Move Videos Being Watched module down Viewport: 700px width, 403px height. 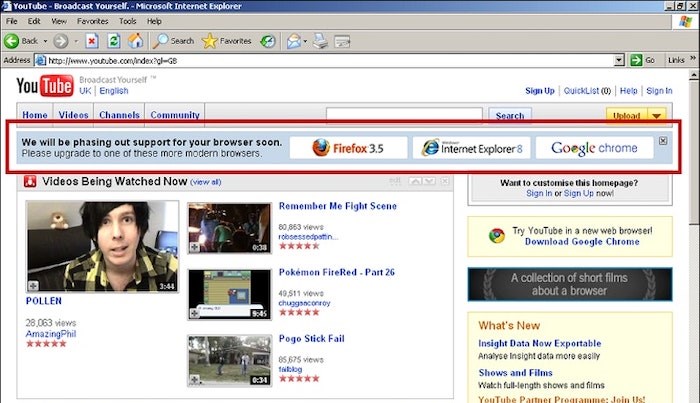[429, 181]
